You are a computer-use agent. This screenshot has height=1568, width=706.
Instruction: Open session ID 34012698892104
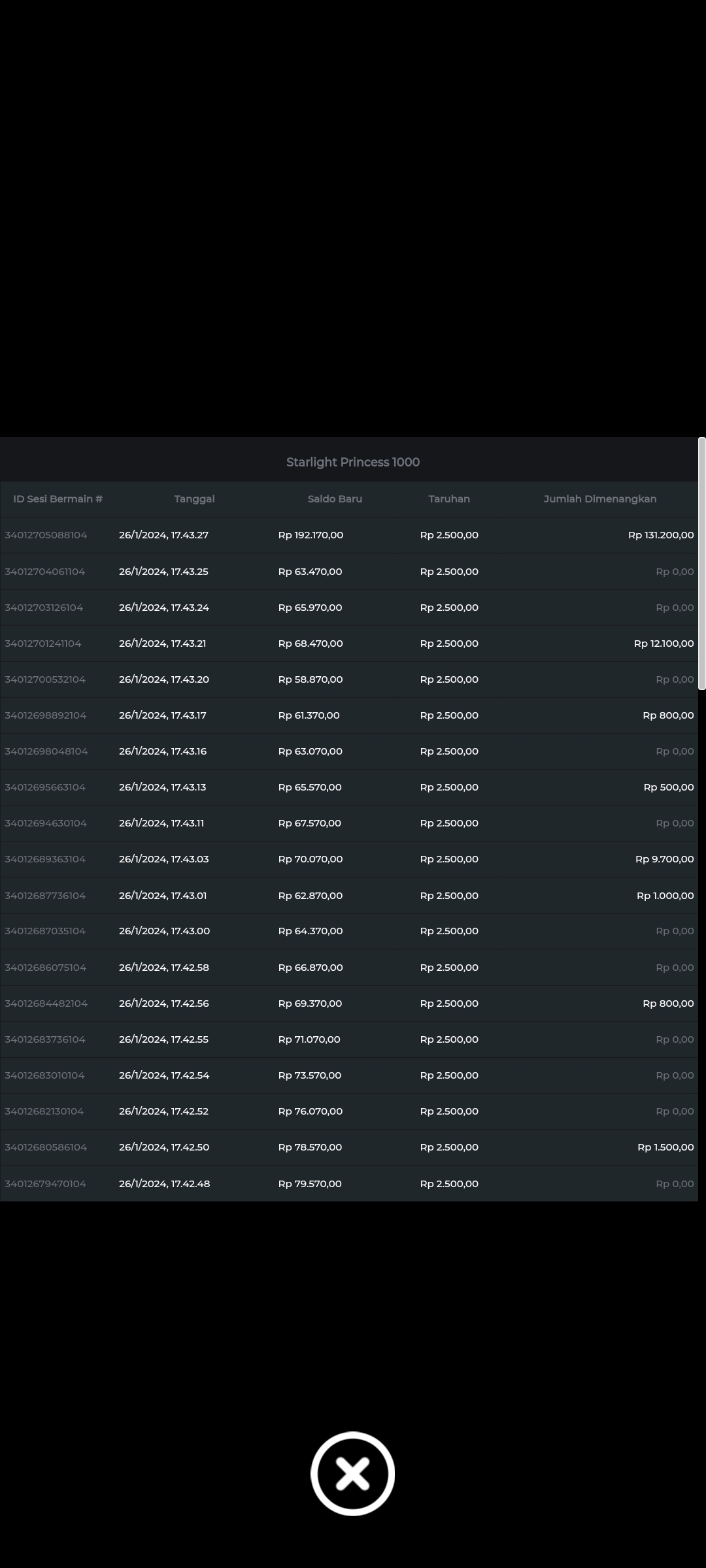pyautogui.click(x=46, y=715)
